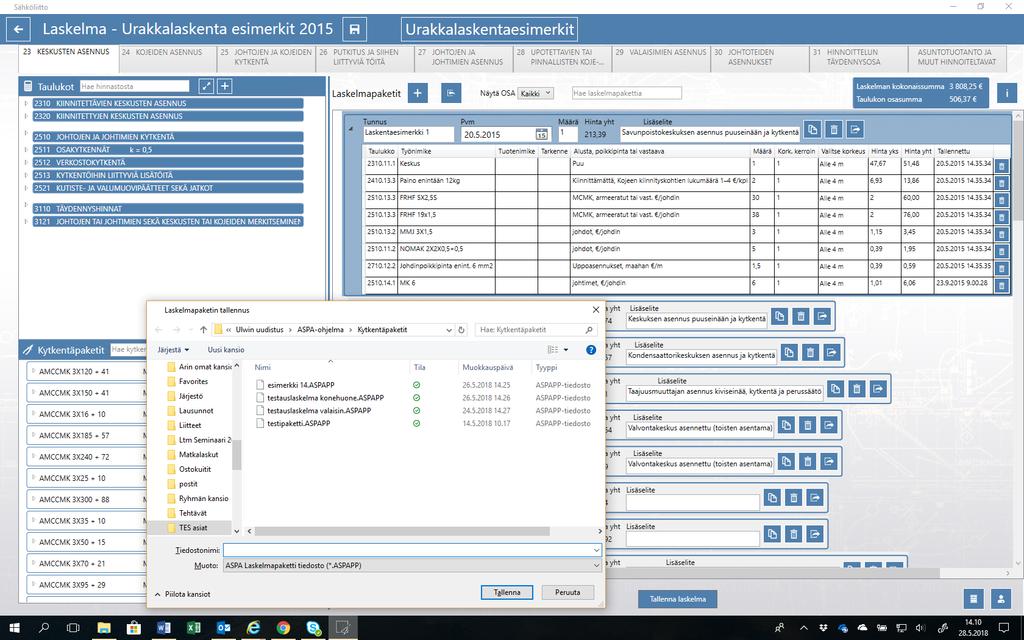Viewport: 1024px width, 640px height.
Task: Delete the MMJ 3X1,5 row
Action: click(x=1001, y=234)
